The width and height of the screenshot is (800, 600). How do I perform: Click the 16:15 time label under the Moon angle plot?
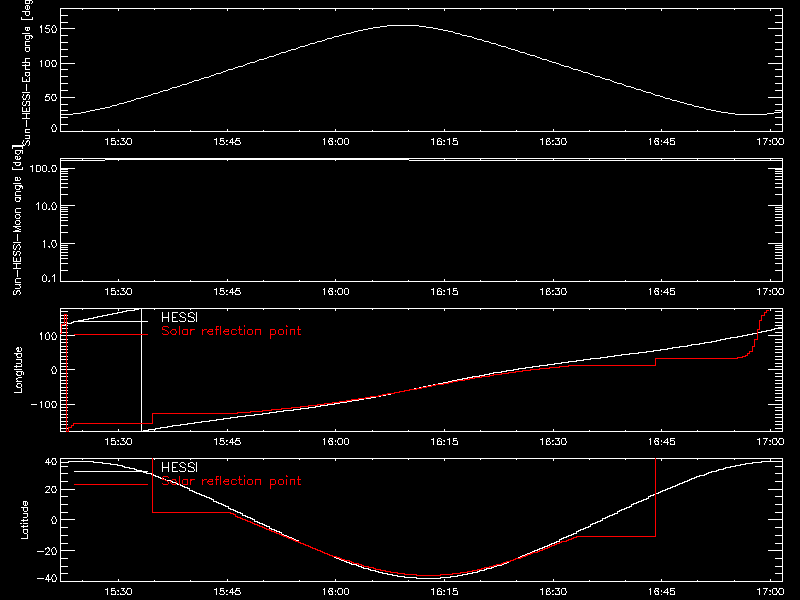[x=444, y=292]
